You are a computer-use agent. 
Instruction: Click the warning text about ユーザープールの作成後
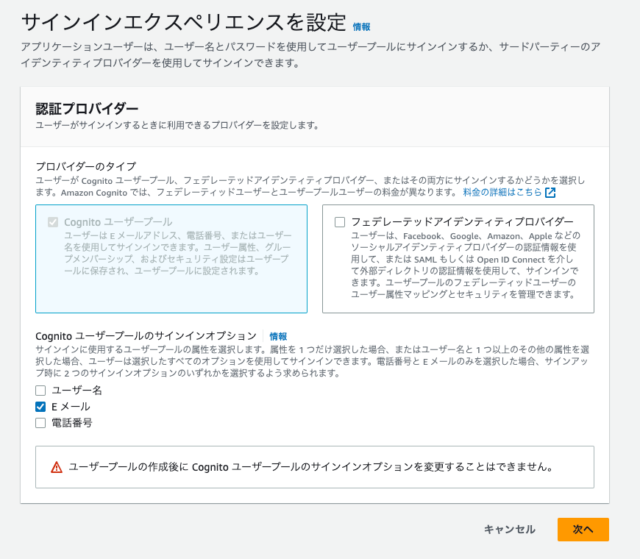[311, 467]
